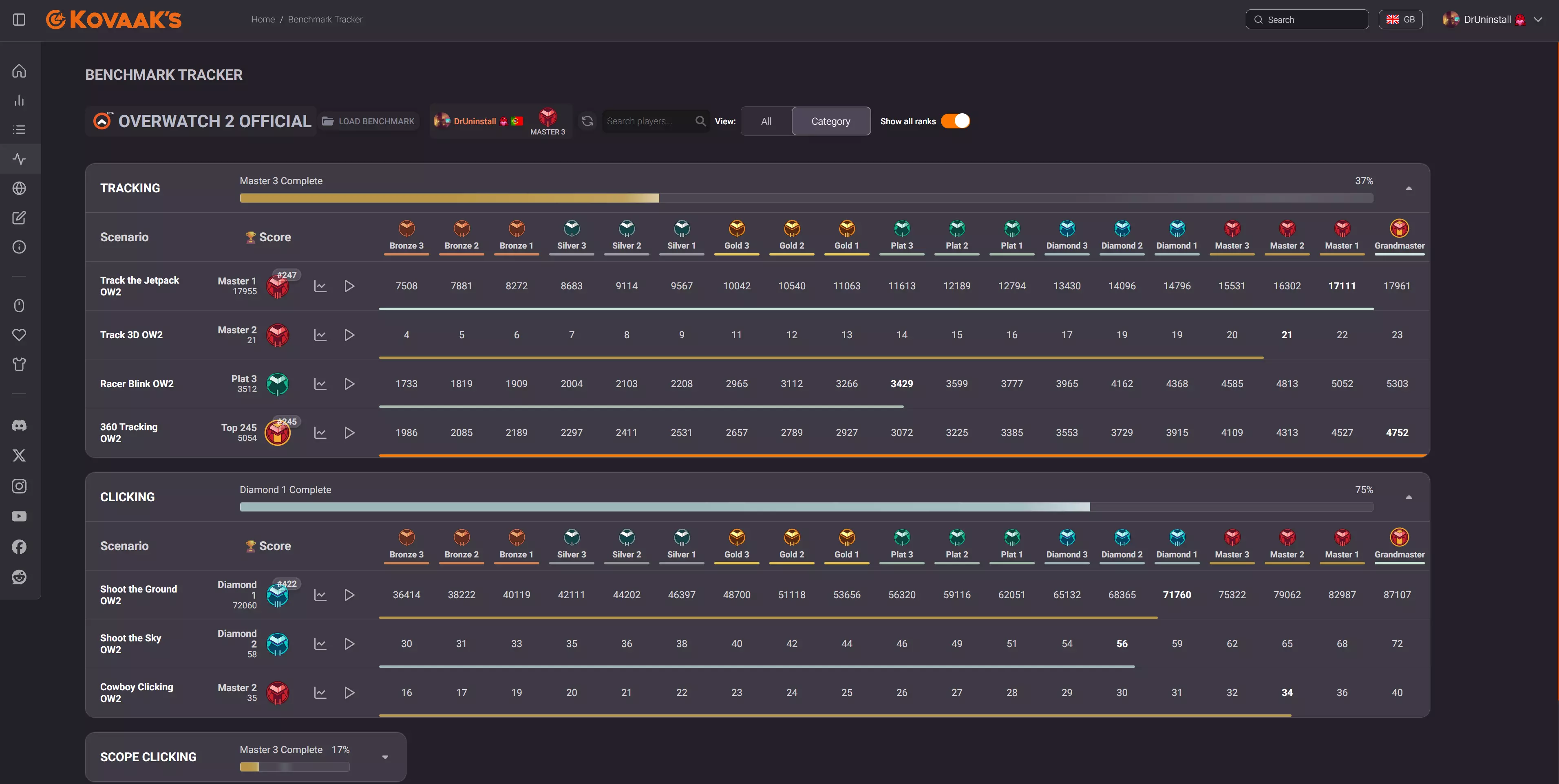Click the refresh benchmark icon
The image size is (1559, 784).
[587, 121]
